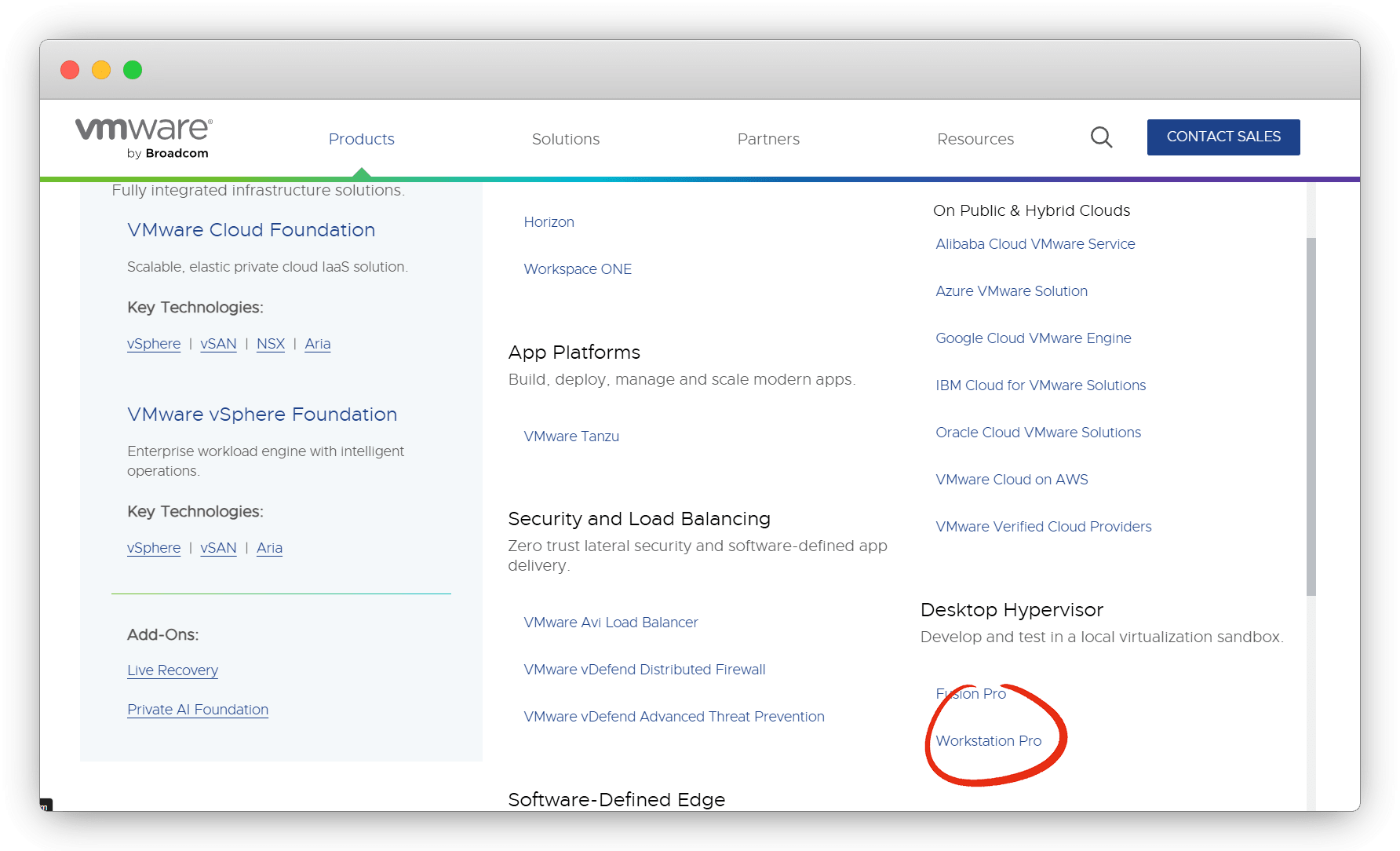The width and height of the screenshot is (1400, 851).
Task: Open the Products menu
Action: point(361,139)
